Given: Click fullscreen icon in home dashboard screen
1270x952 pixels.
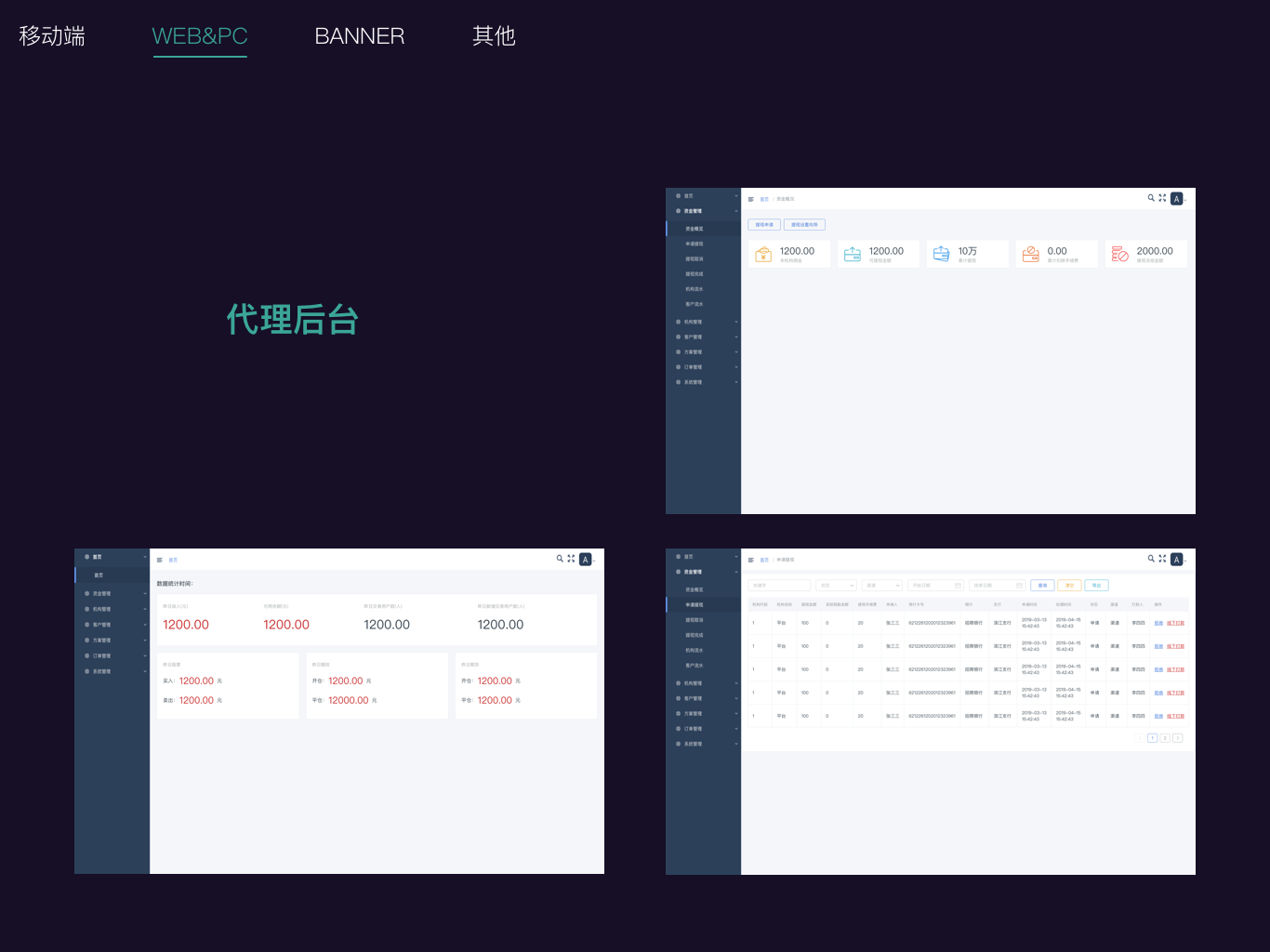Looking at the screenshot, I should (x=571, y=559).
